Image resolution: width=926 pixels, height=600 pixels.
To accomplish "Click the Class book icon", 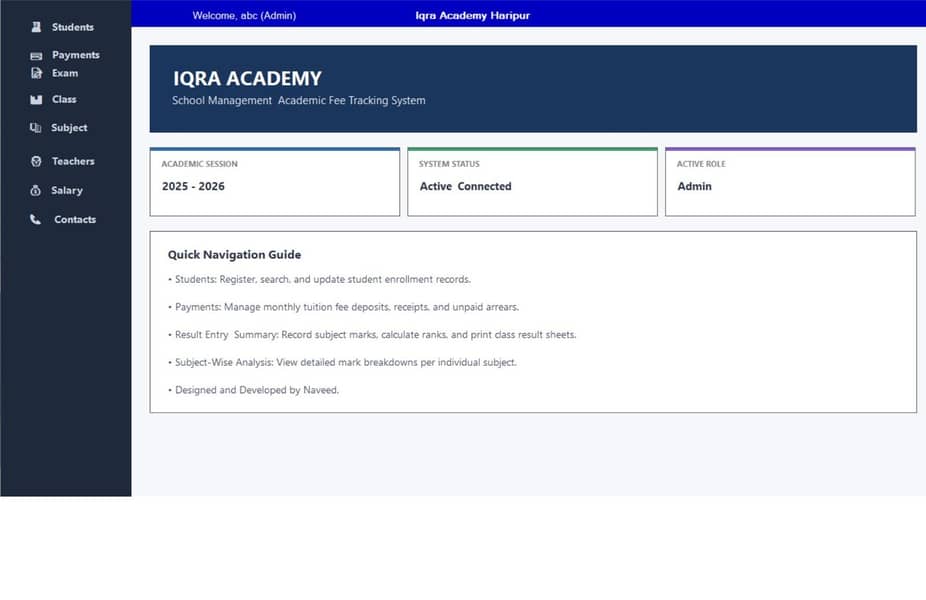I will coord(36,99).
